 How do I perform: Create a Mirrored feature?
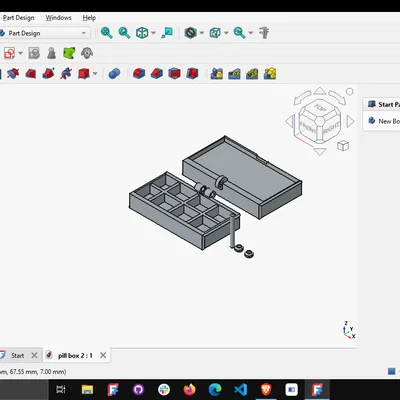point(217,73)
